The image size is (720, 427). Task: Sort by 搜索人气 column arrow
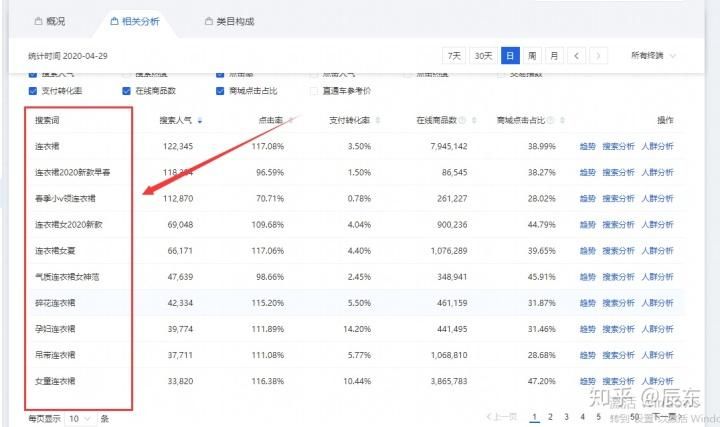click(200, 120)
